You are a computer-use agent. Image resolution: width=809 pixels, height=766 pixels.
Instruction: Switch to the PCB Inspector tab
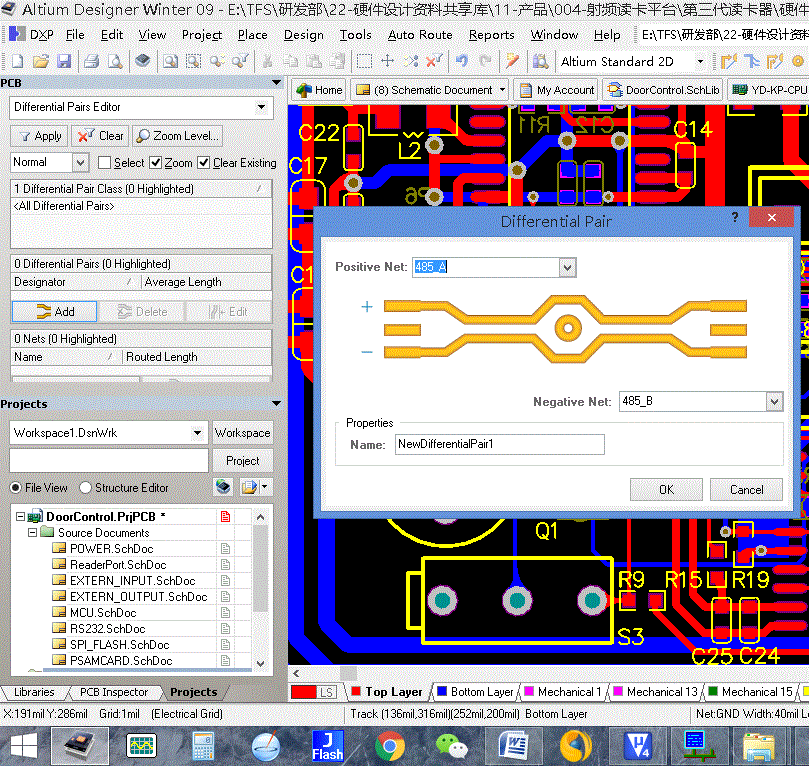pyautogui.click(x=114, y=692)
